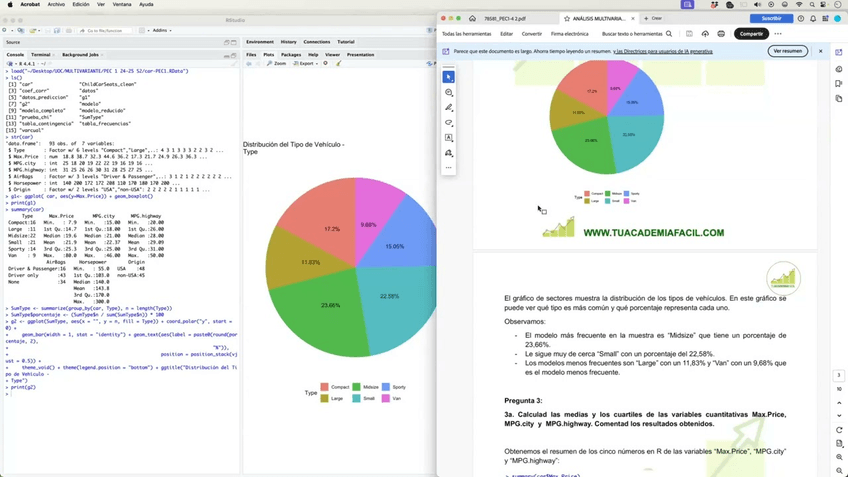The width and height of the screenshot is (848, 477).
Task: Open the Export dropdown in Plots pane
Action: pos(306,63)
